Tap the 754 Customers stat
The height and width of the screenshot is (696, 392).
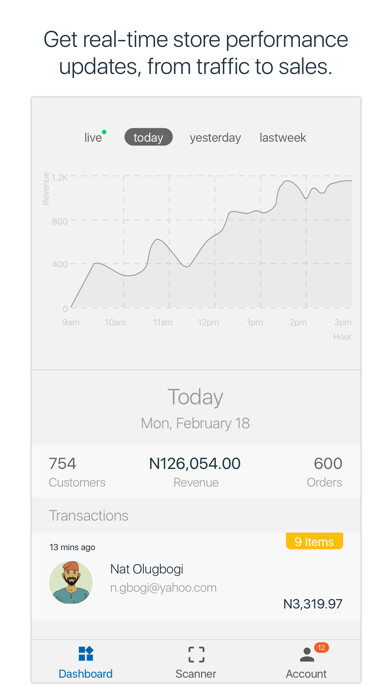tap(77, 472)
